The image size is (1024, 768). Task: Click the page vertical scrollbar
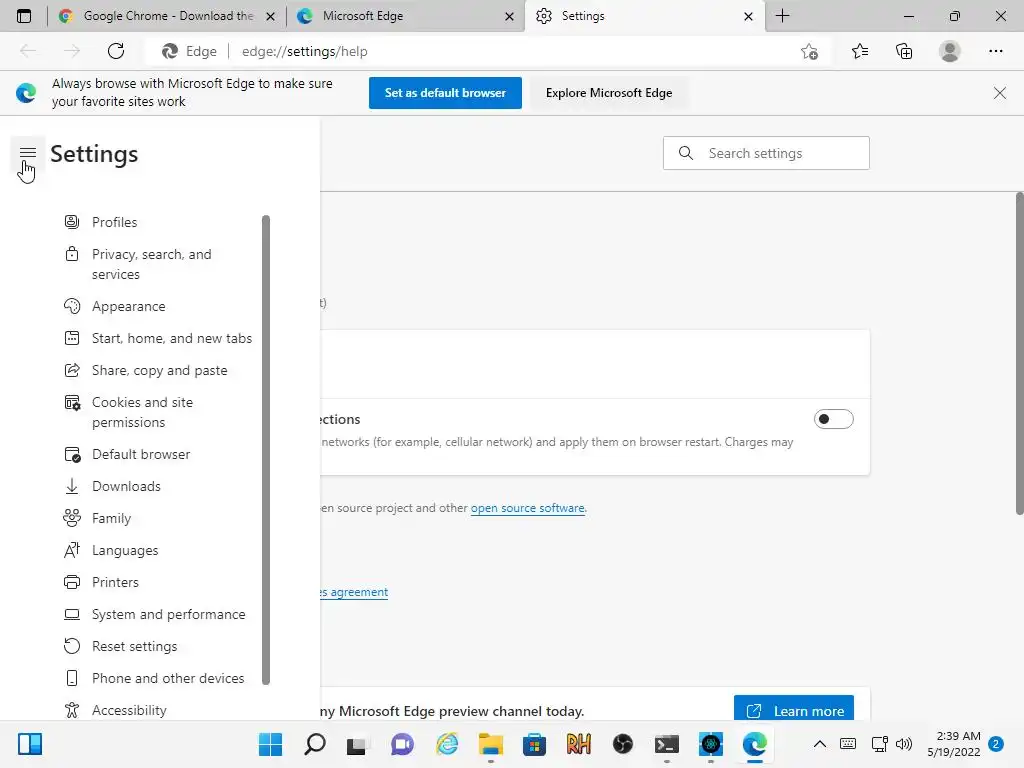pos(1019,353)
